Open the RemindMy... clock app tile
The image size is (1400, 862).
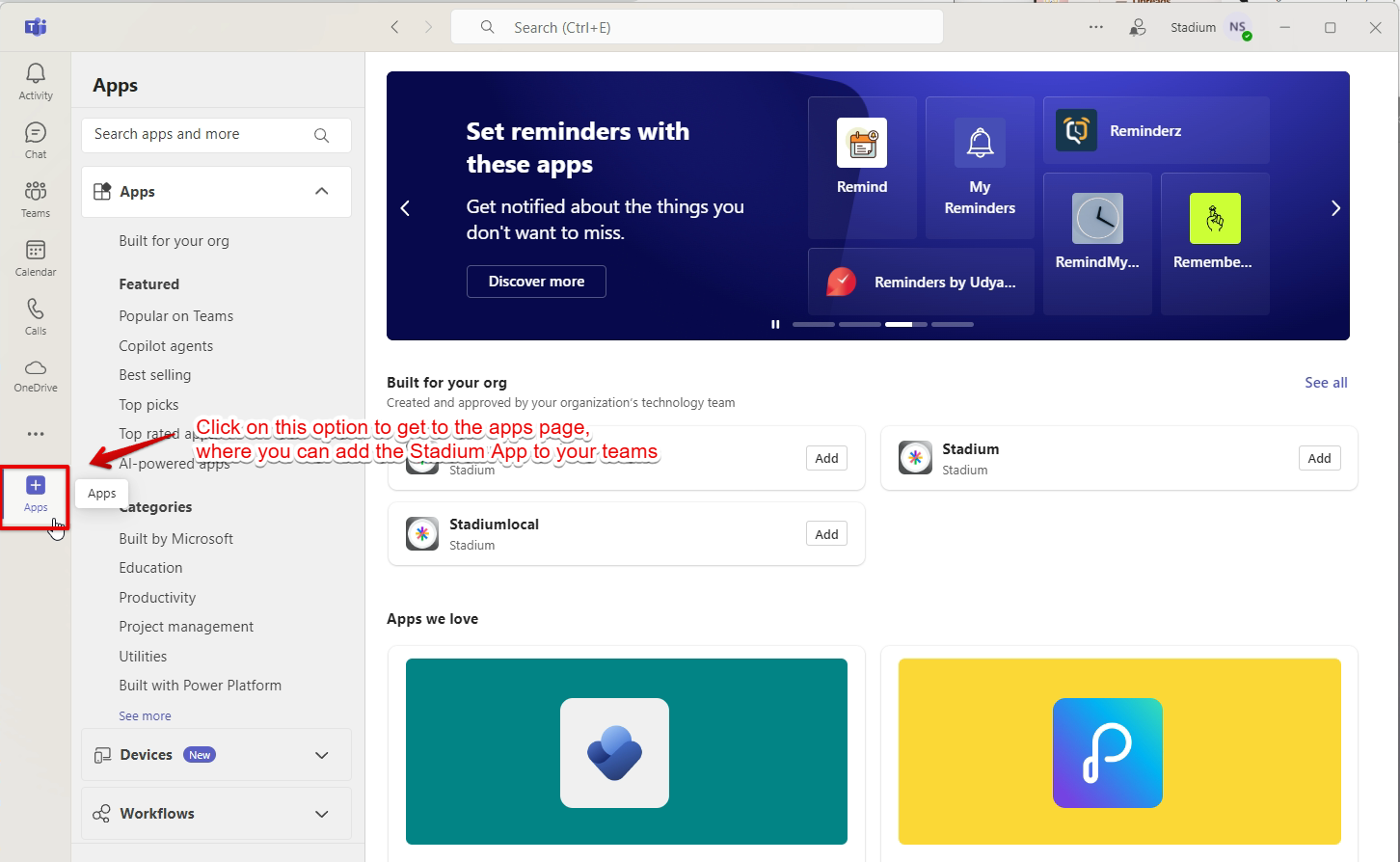coord(1097,244)
